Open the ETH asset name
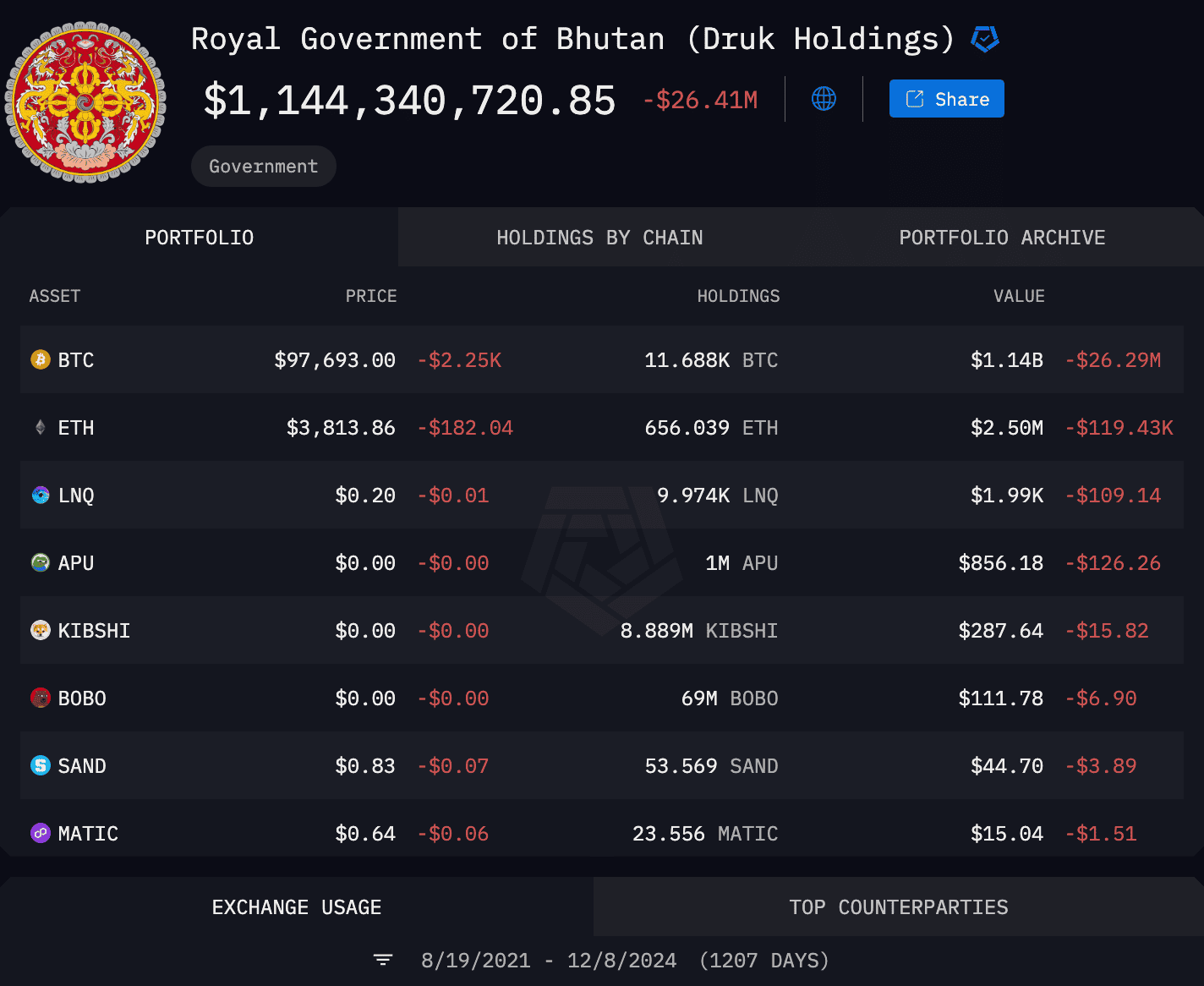 click(76, 428)
